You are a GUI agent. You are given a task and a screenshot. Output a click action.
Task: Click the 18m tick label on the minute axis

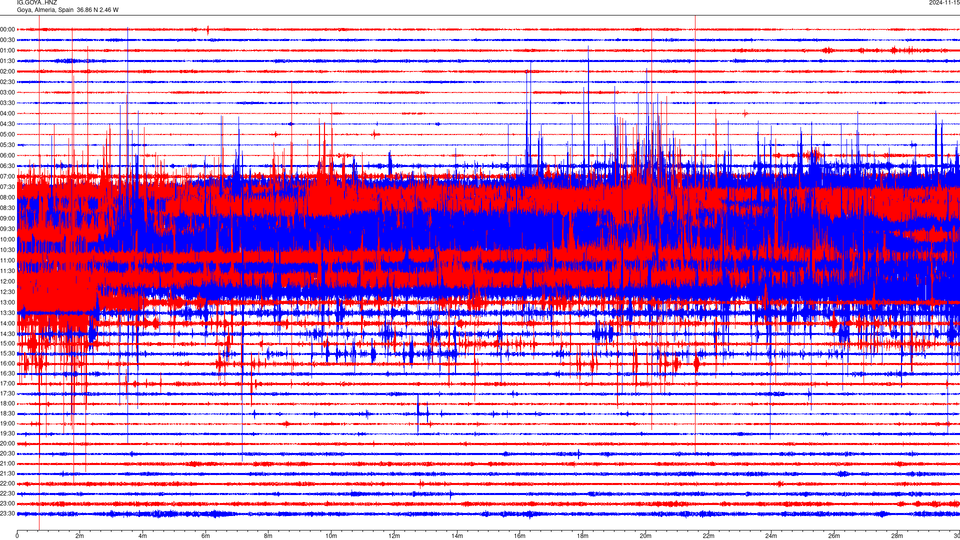coord(582,536)
